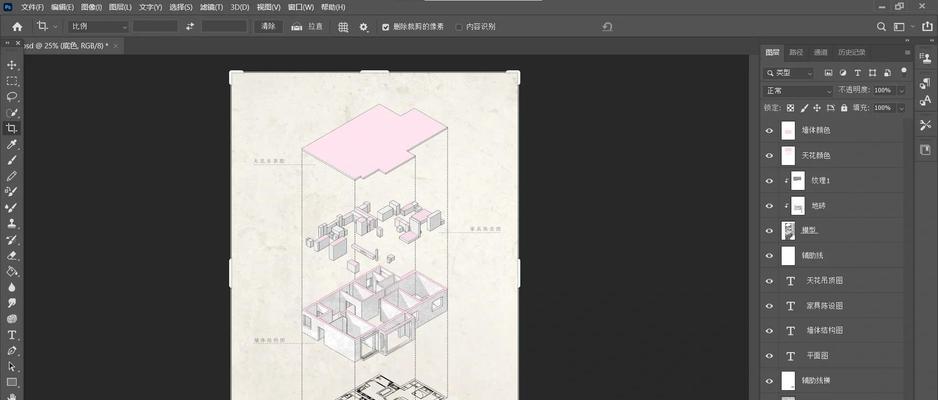Open crop overlay grid options

343,27
